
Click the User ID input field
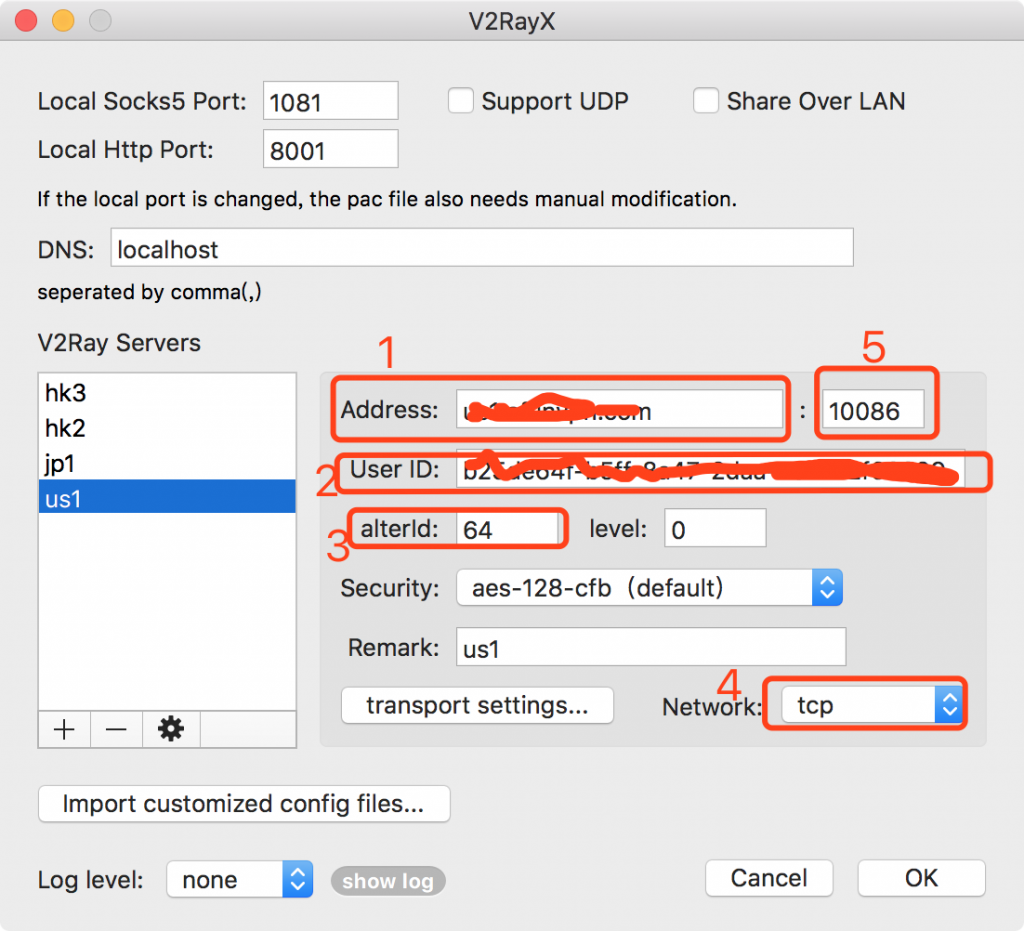711,469
